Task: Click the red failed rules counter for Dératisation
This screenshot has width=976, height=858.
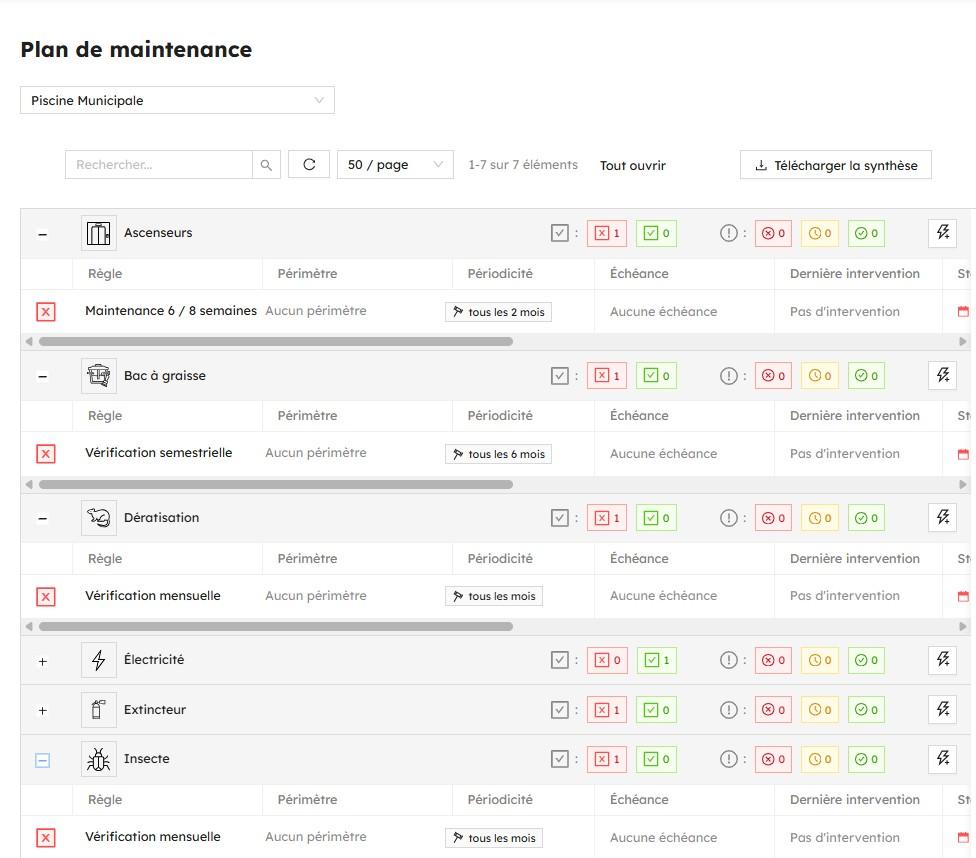Action: tap(605, 517)
